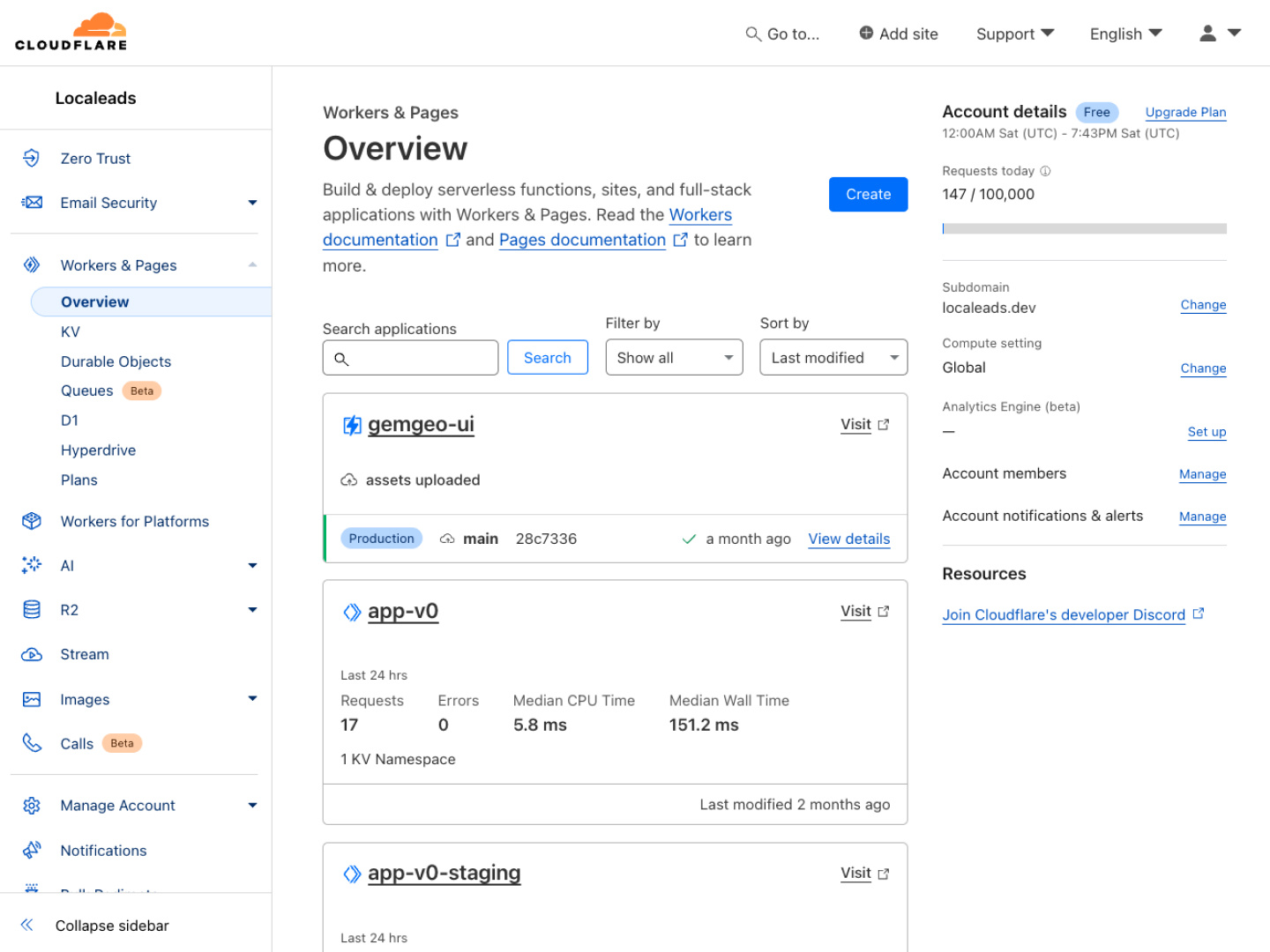
Task: Open the Support dropdown
Action: pos(1014,33)
